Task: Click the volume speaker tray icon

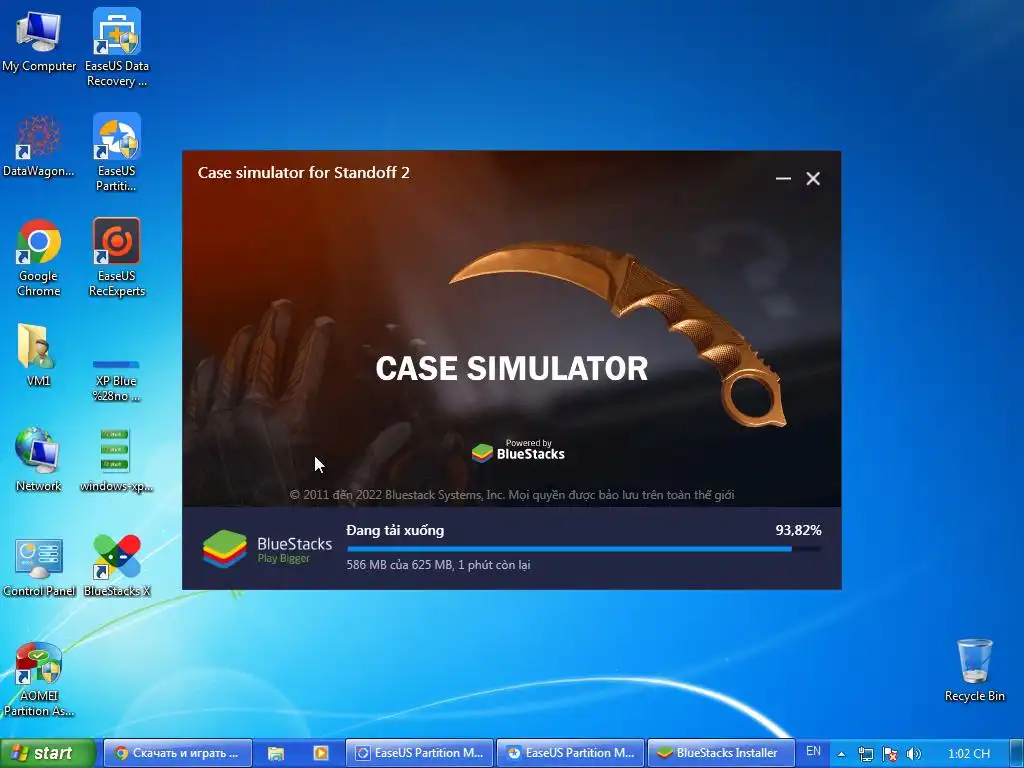Action: click(x=914, y=754)
